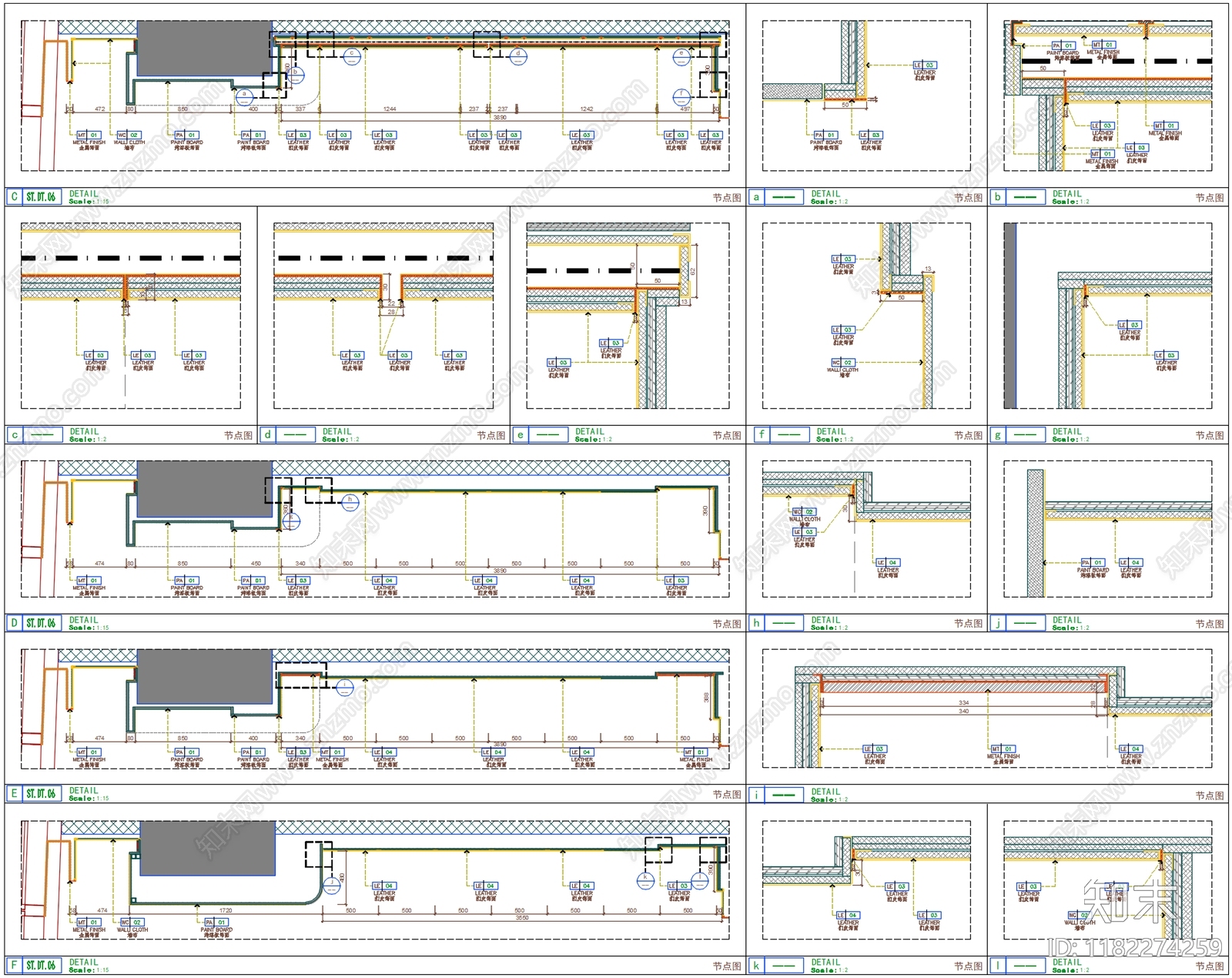Image resolution: width=1232 pixels, height=978 pixels.
Task: Click callout circle 'b' in section C
Action: click(x=296, y=75)
